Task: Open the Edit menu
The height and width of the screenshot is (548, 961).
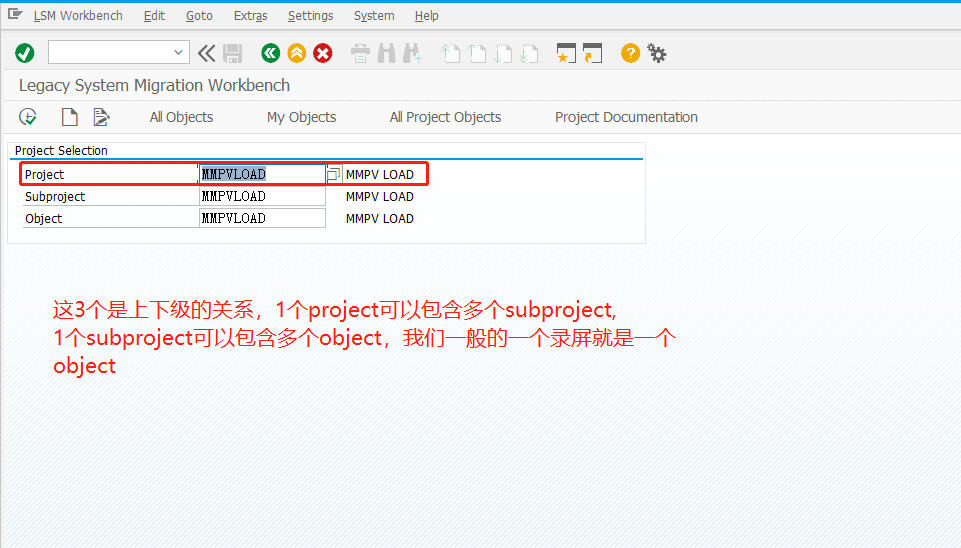Action: tap(154, 15)
